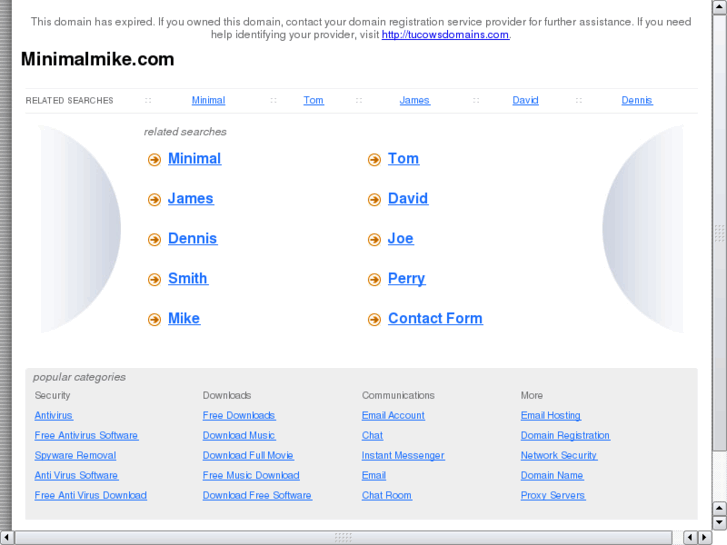Visit the Free Antivirus Software link
The width and height of the screenshot is (727, 545).
pos(86,435)
